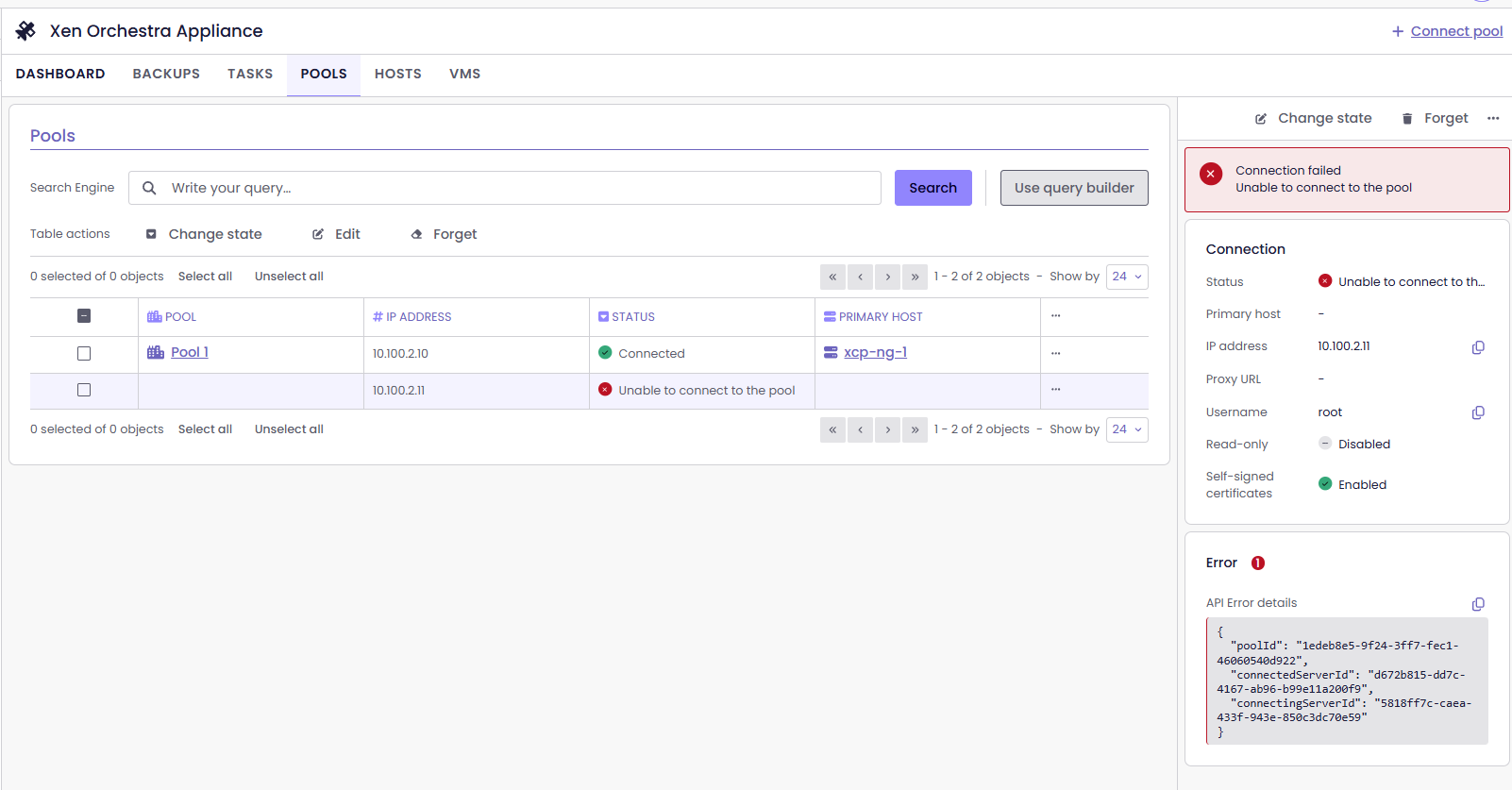The width and height of the screenshot is (1512, 790).
Task: Go to first page in top pagination
Action: pyautogui.click(x=832, y=277)
